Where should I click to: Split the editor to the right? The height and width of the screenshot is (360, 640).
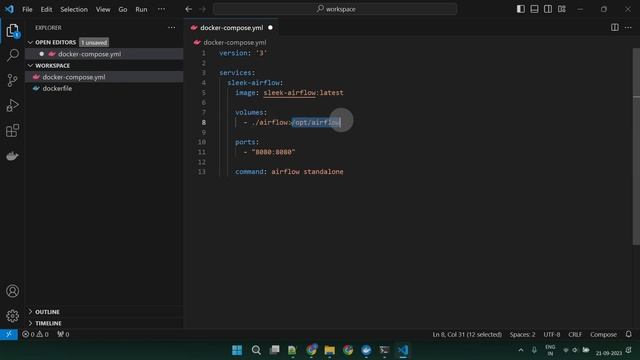point(615,27)
